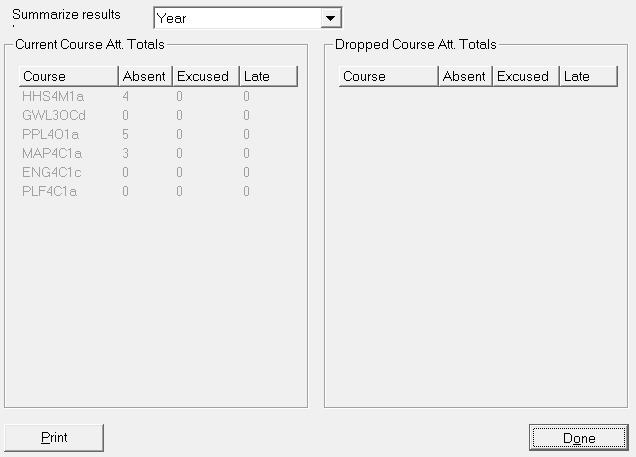Click Late header in Dropped Course totals

tap(587, 77)
